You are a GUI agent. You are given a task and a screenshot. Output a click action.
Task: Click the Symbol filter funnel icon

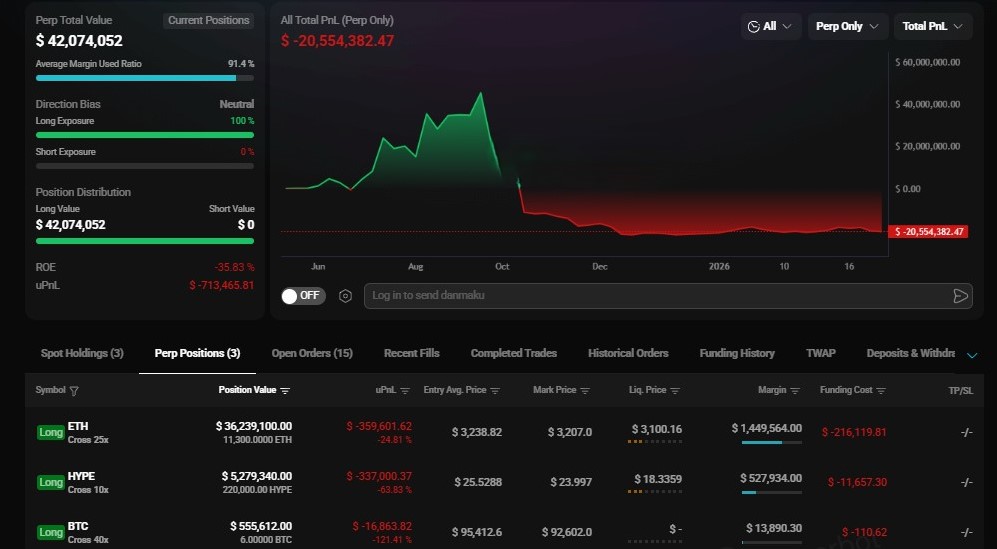coord(74,391)
